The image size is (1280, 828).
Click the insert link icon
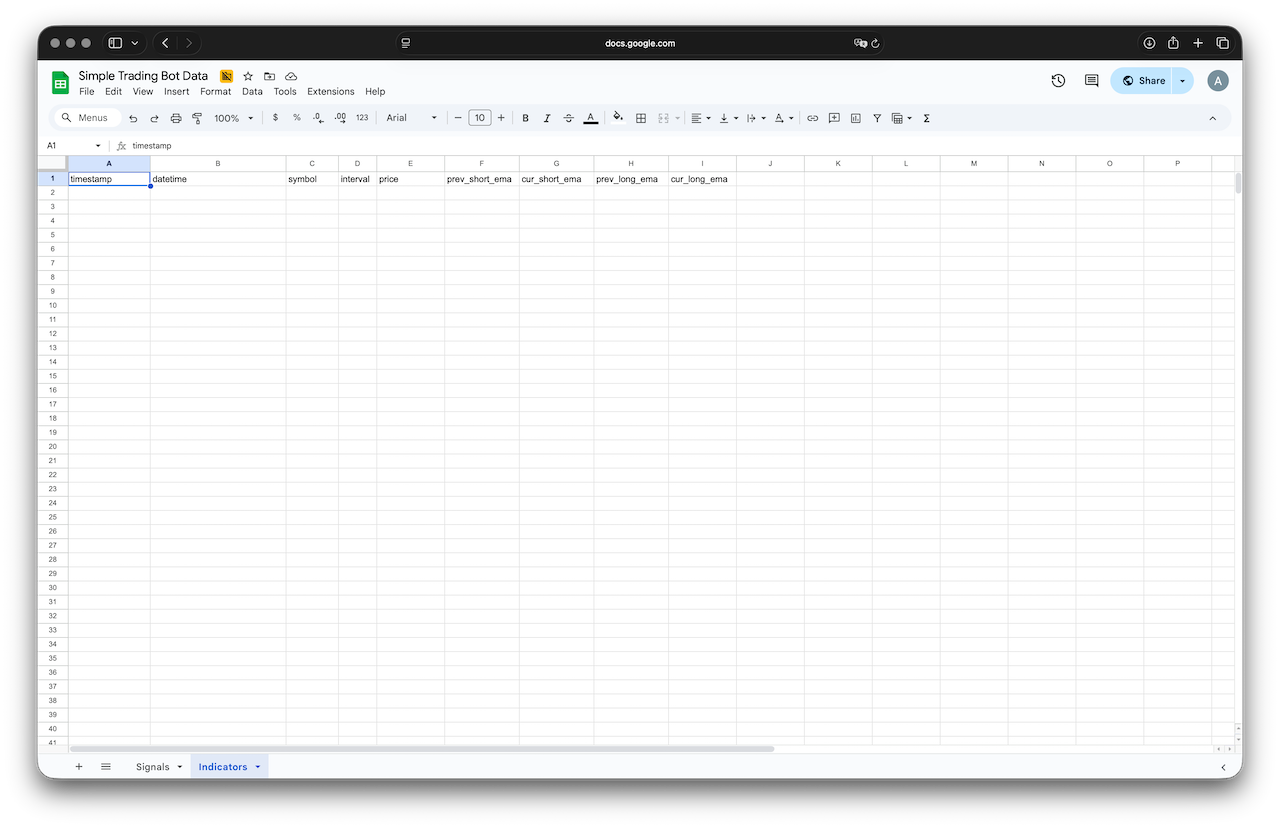[x=812, y=118]
